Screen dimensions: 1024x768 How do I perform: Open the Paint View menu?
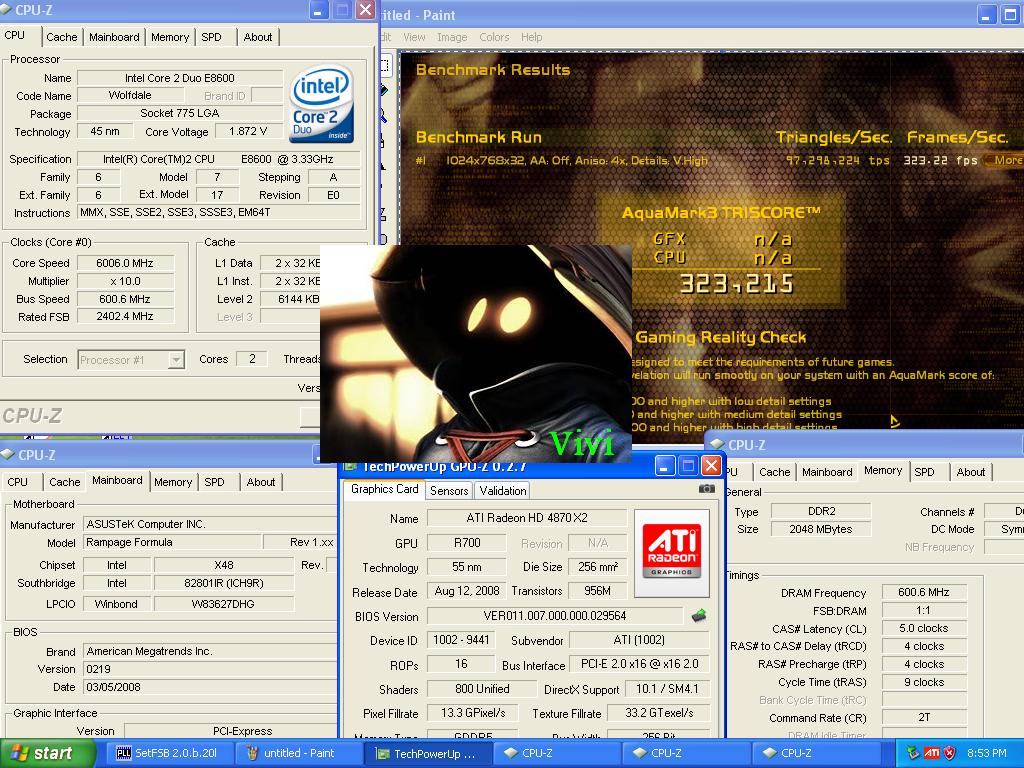coord(414,37)
